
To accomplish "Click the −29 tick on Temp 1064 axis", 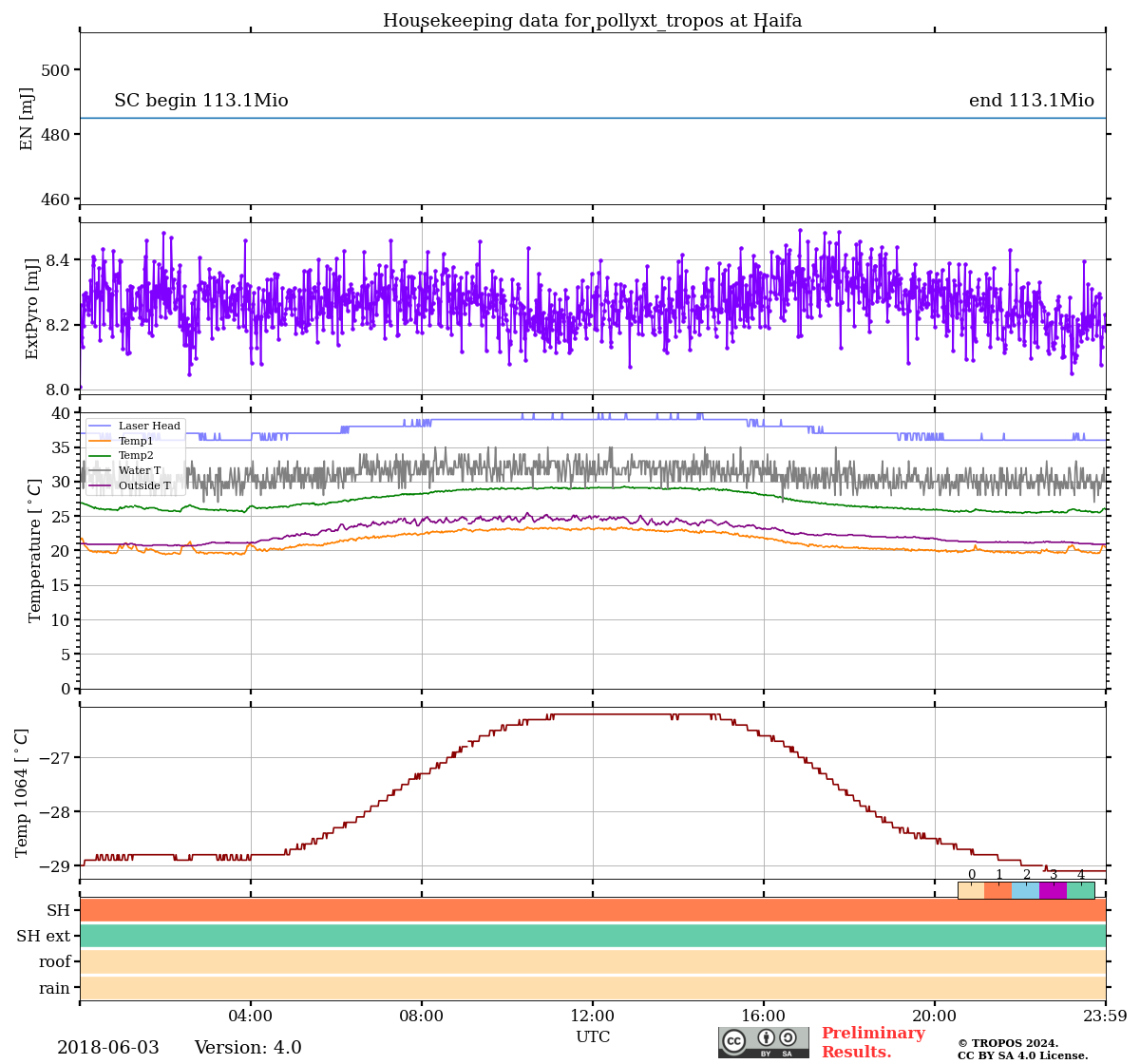I will 55,866.
